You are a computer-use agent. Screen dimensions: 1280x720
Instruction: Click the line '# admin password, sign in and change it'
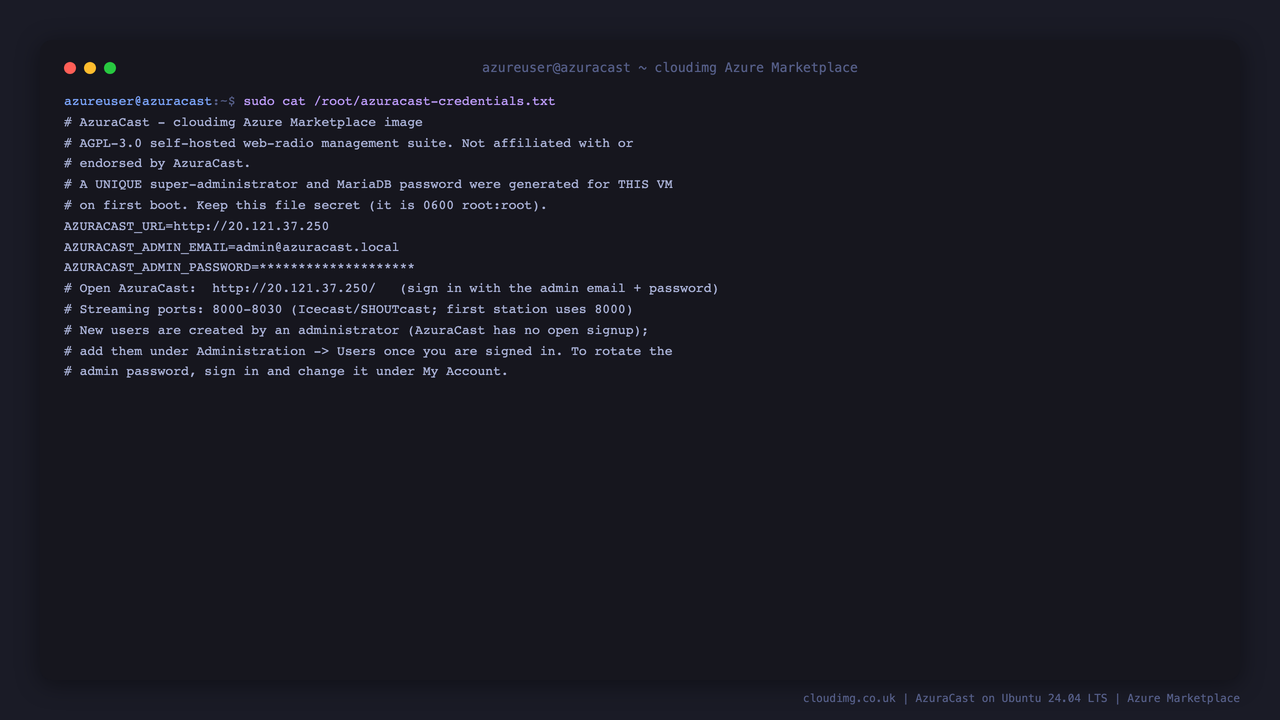click(x=286, y=371)
